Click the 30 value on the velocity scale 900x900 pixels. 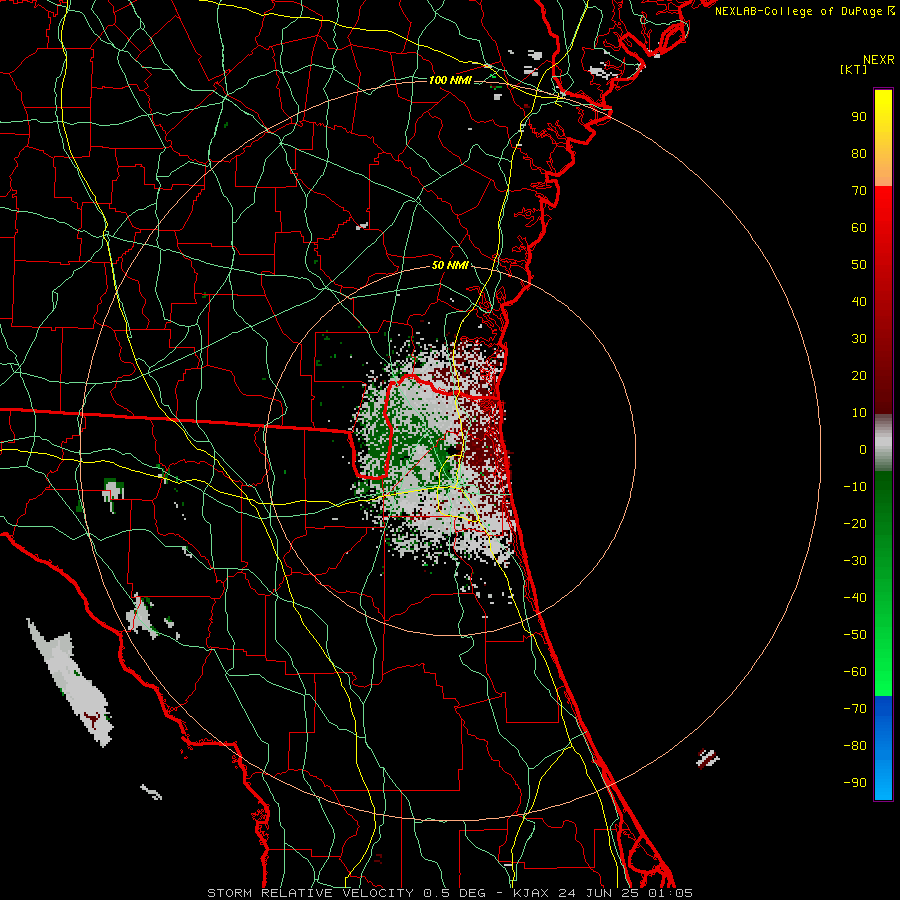859,339
